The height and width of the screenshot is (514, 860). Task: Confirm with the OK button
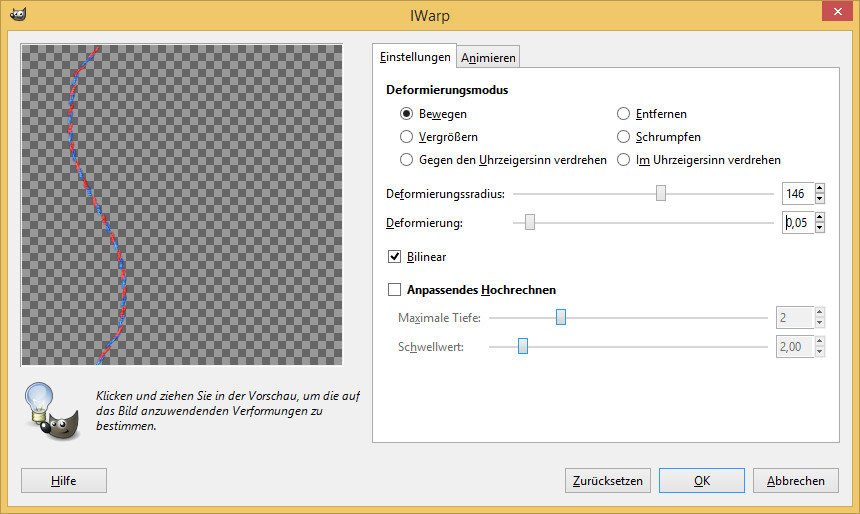coord(701,481)
